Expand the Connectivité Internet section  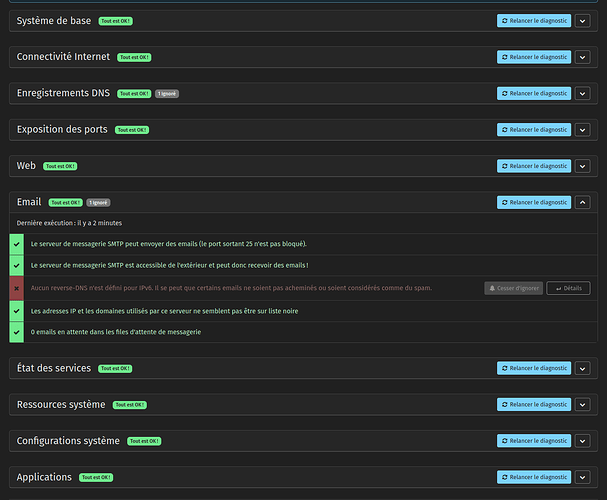tap(582, 57)
